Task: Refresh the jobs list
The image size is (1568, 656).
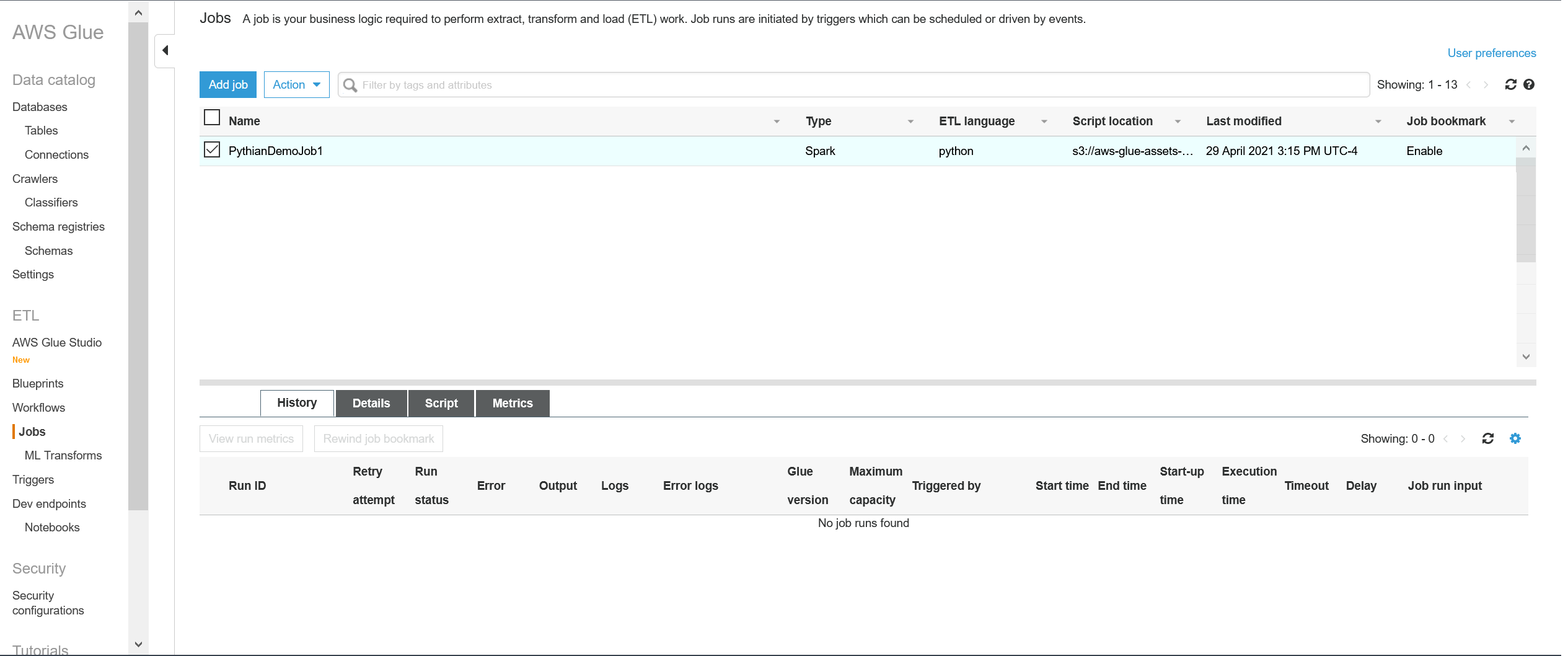Action: click(x=1510, y=85)
